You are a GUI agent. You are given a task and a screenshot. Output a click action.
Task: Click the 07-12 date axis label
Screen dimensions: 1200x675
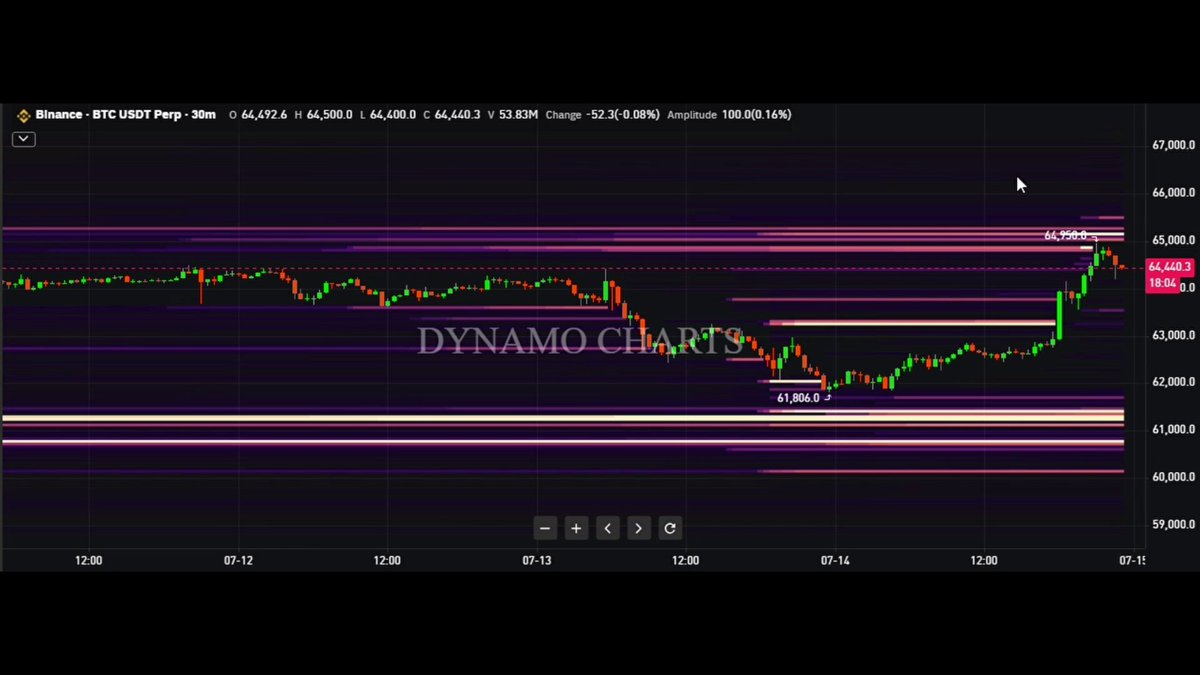click(x=238, y=561)
